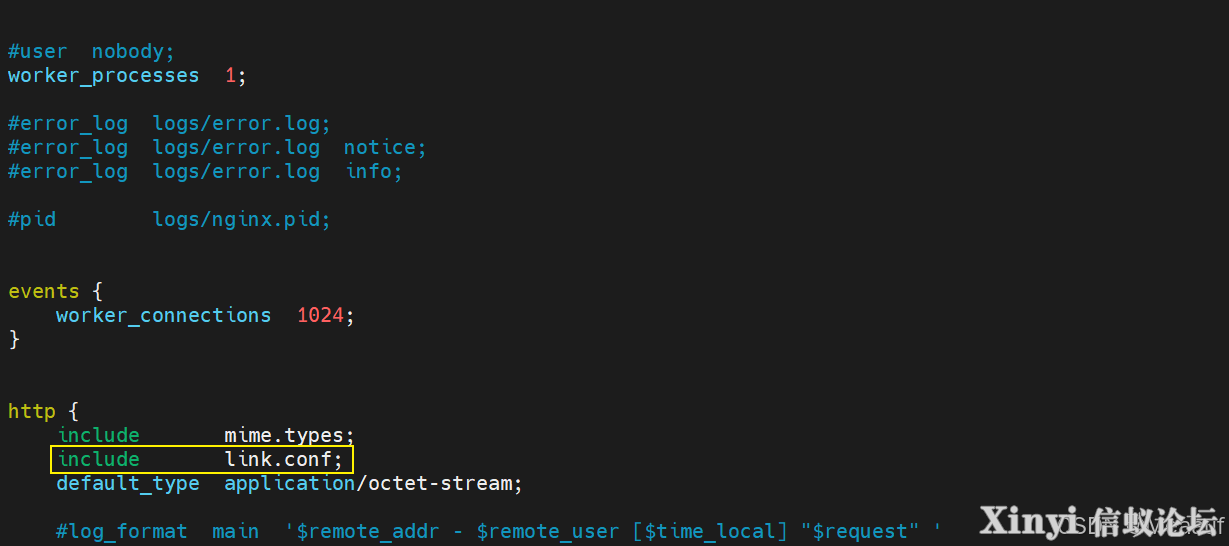Click 'mime.types;' include value
Screen dimensions: 1229x546
point(289,436)
